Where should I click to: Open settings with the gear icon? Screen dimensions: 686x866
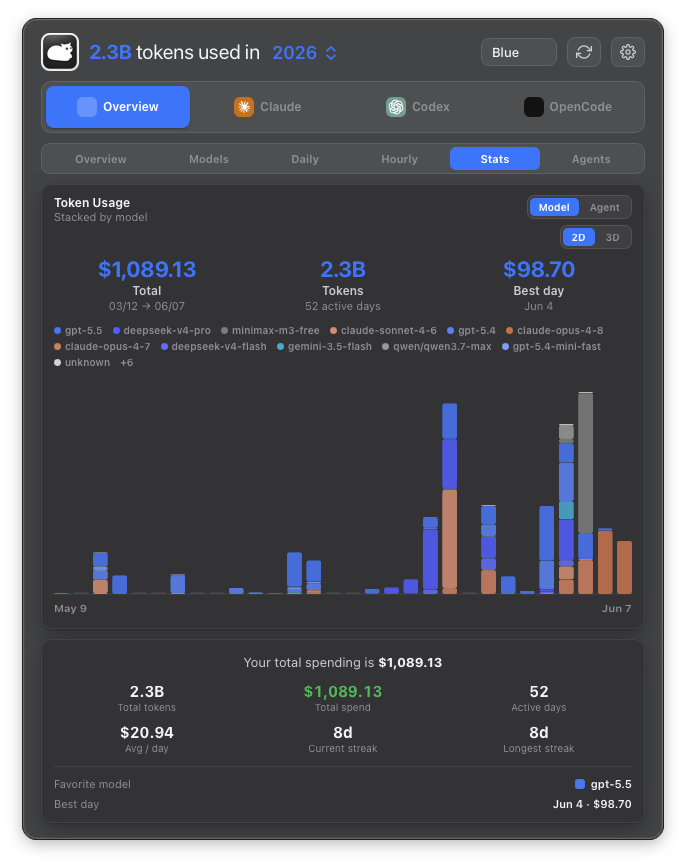(x=627, y=52)
